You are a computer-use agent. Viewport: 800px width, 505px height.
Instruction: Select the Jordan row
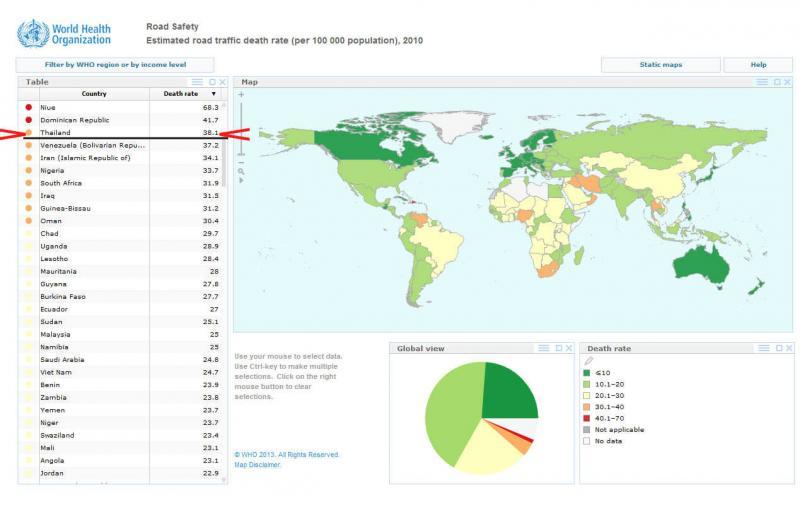point(122,473)
